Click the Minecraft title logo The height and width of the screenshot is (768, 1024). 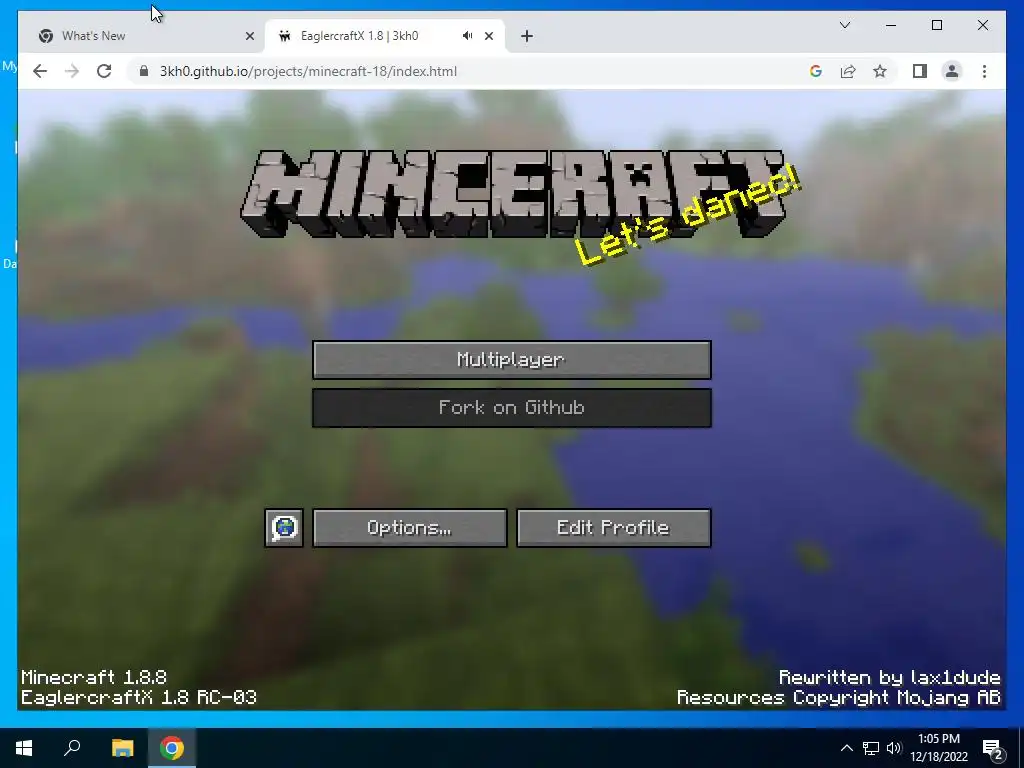[513, 194]
